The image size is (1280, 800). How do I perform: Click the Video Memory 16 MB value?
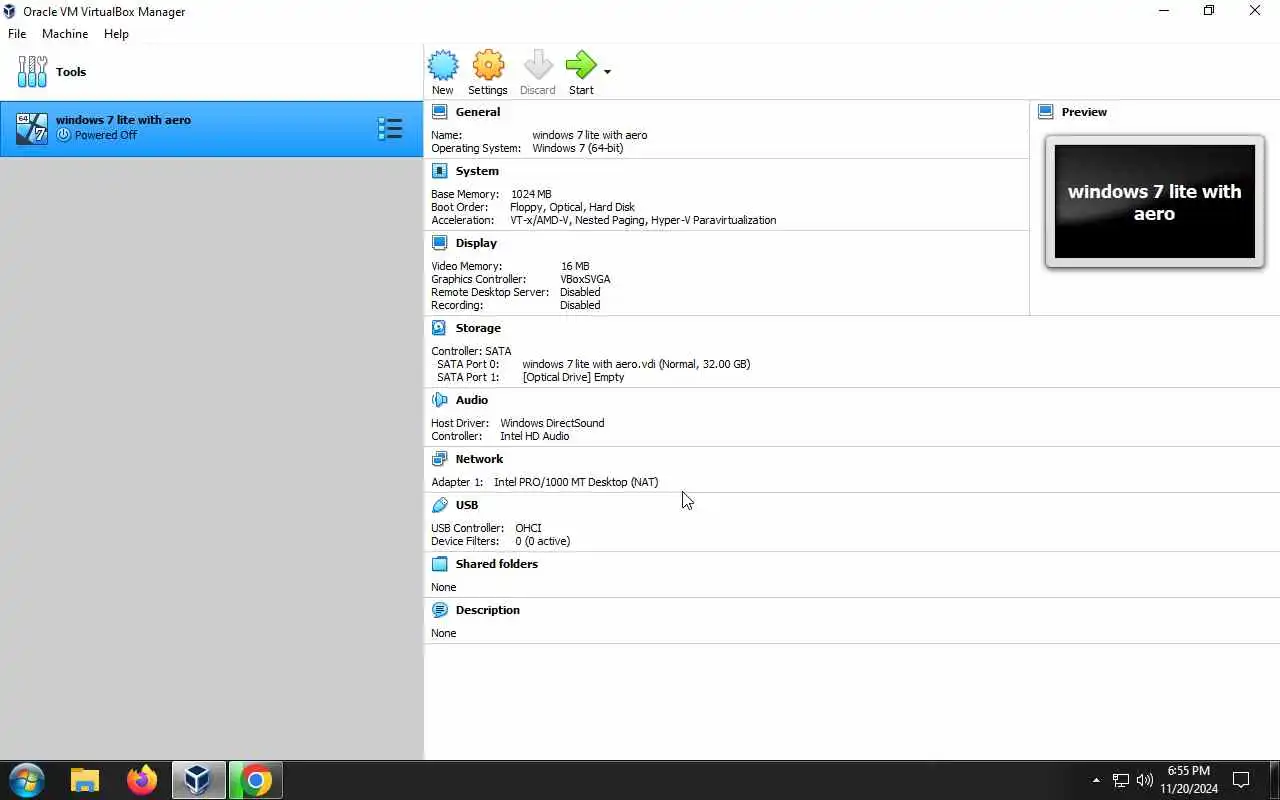tap(575, 266)
